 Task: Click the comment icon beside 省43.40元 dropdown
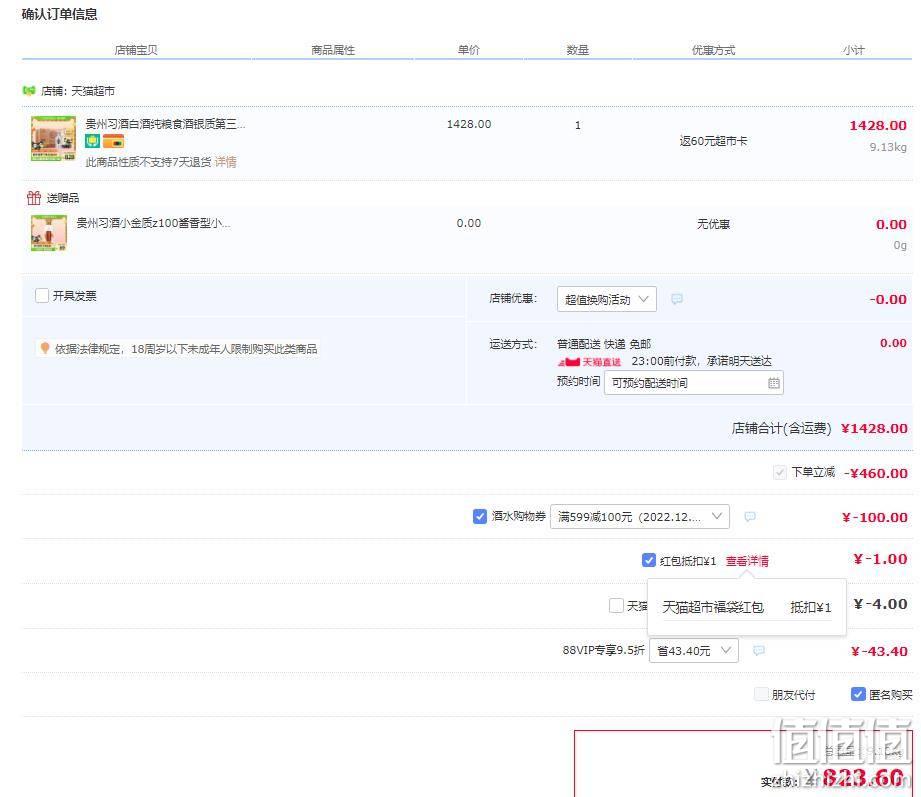pyautogui.click(x=759, y=651)
